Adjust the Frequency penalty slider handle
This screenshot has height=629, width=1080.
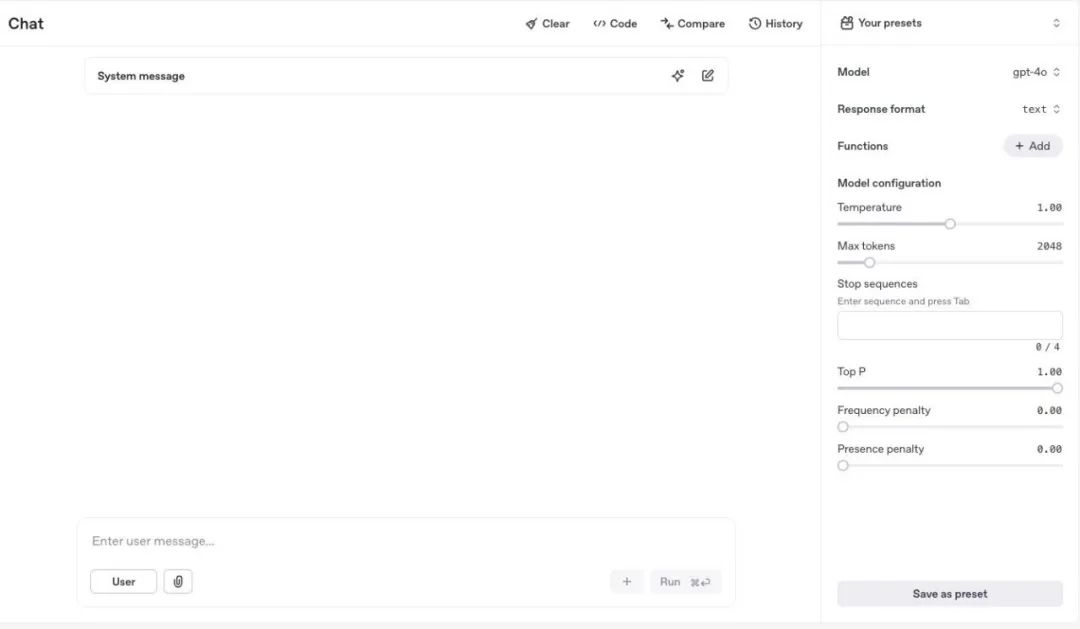(843, 426)
